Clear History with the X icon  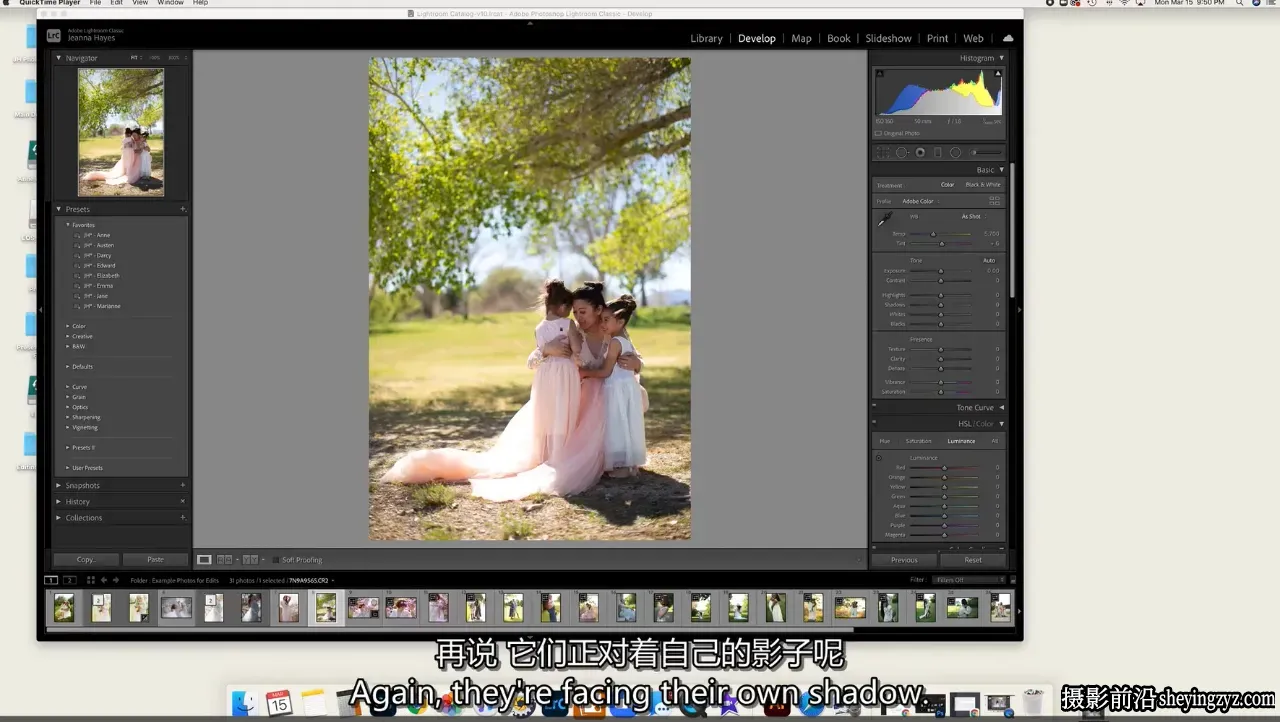click(182, 501)
